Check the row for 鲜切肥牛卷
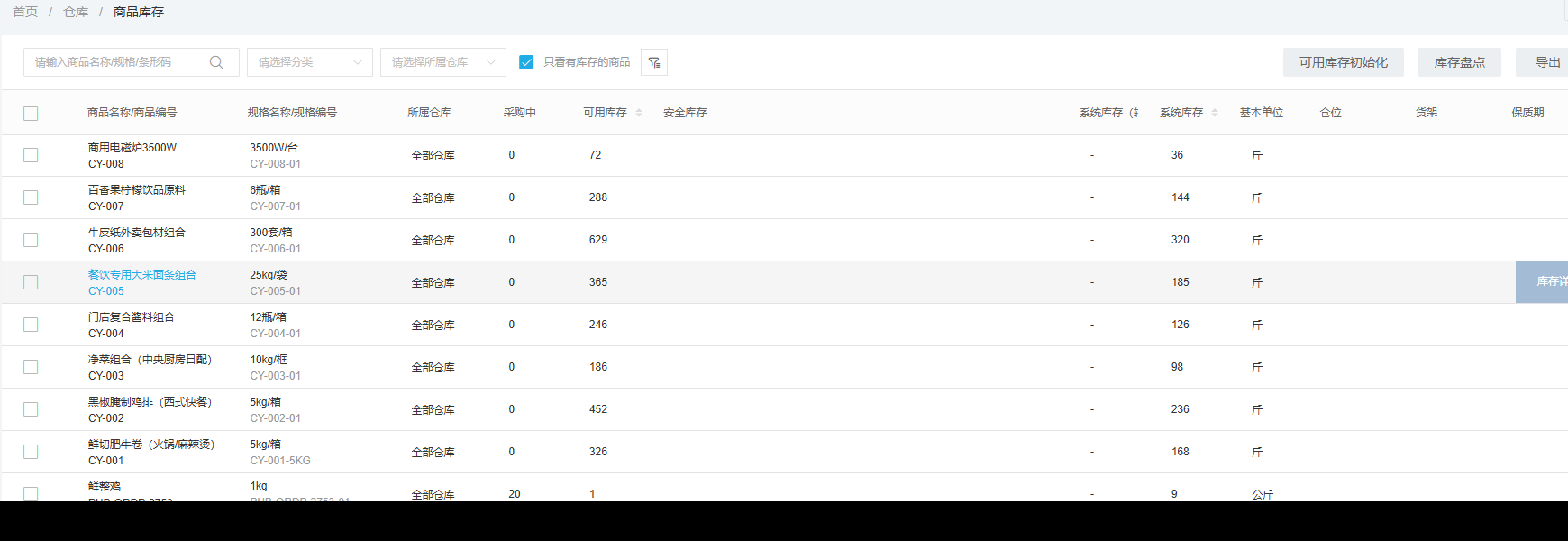Viewport: 1568px width, 541px height. 31,452
